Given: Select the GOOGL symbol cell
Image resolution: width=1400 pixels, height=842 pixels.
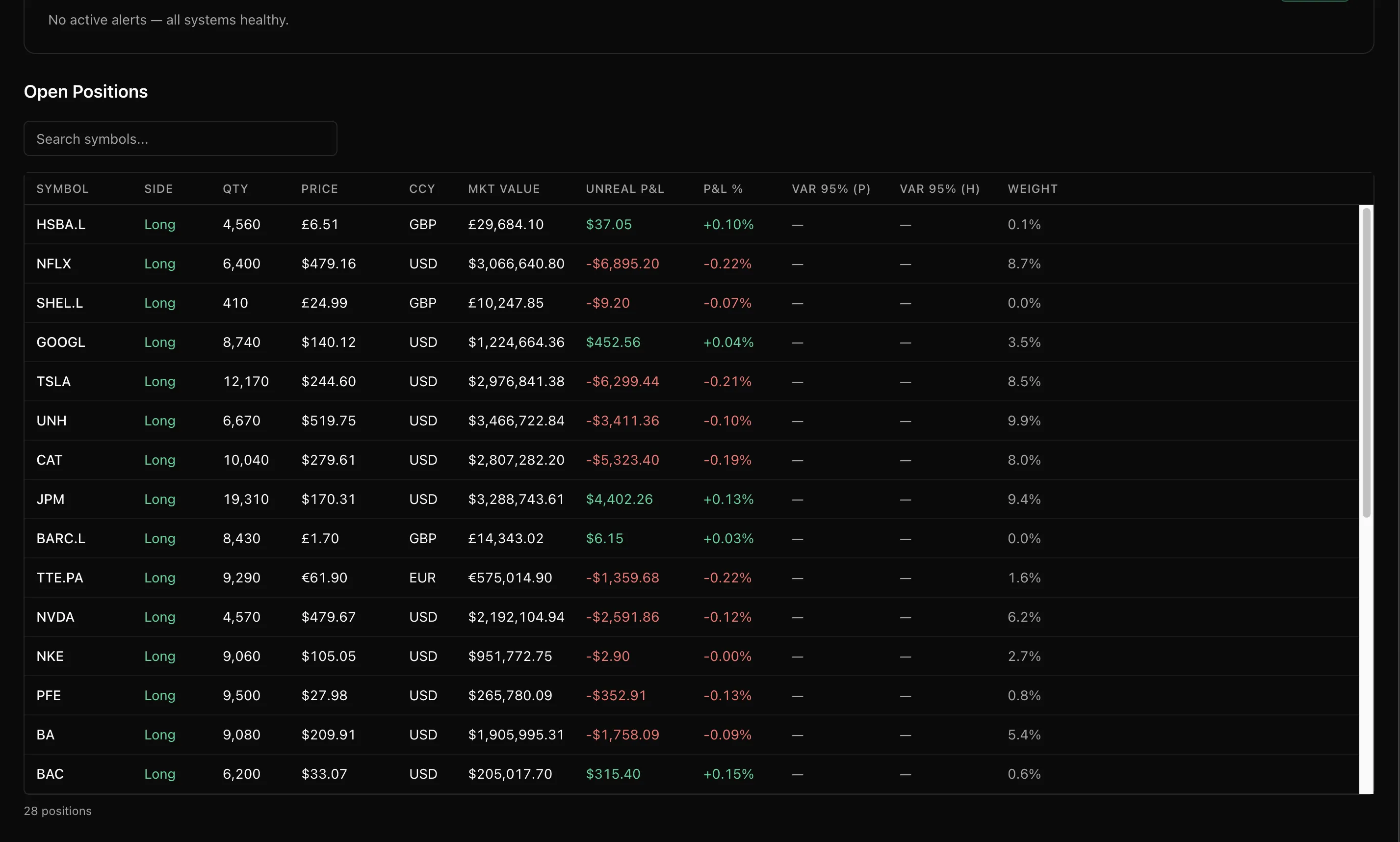Looking at the screenshot, I should coord(61,342).
